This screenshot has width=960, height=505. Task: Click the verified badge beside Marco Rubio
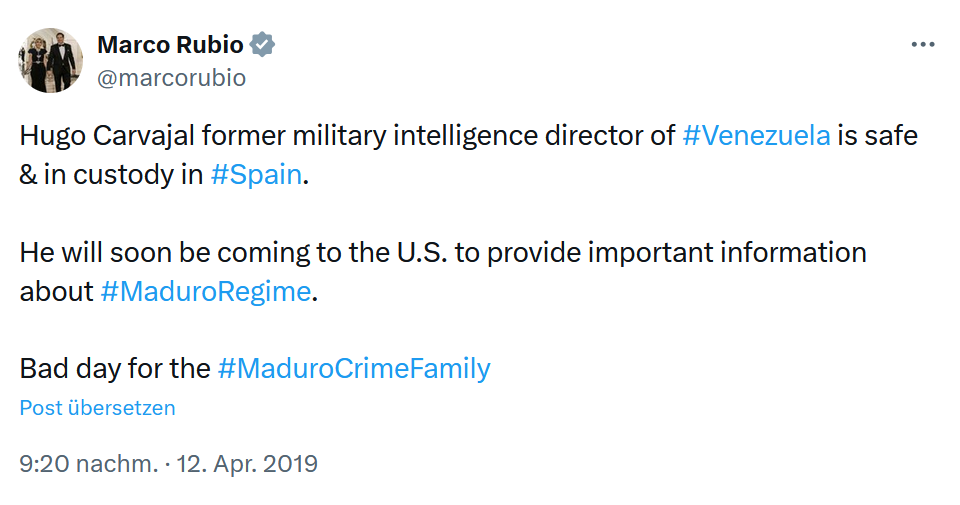[x=263, y=45]
